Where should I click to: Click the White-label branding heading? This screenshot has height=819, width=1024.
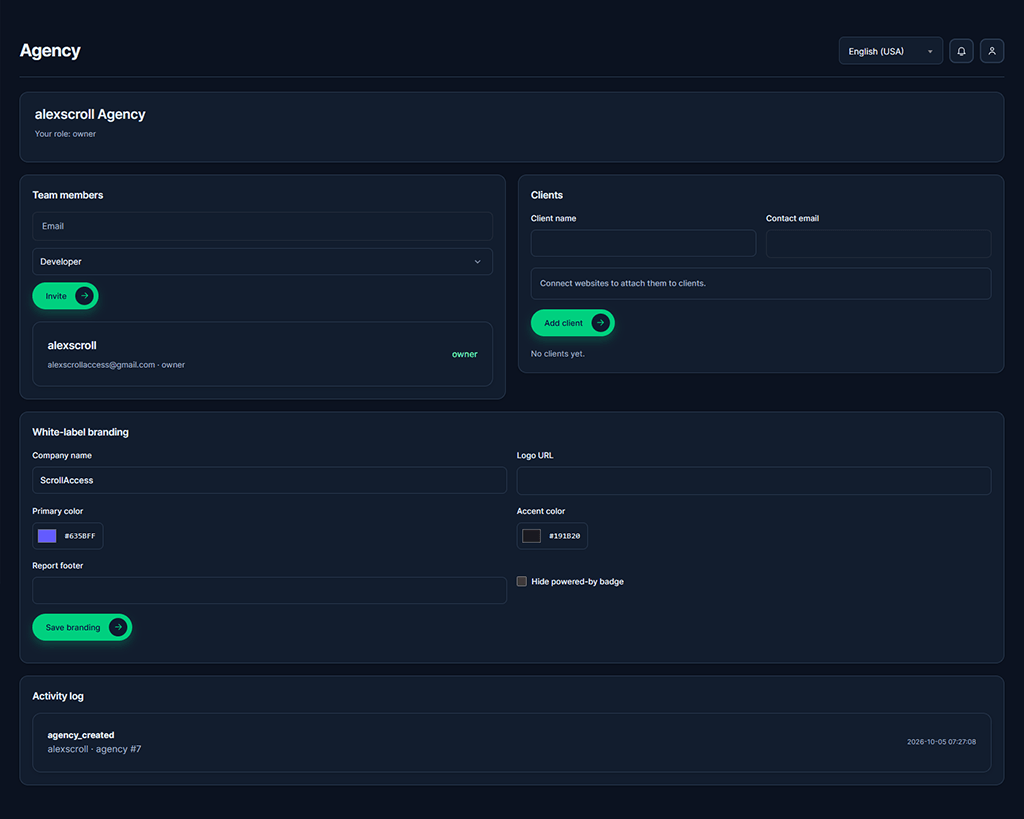80,432
